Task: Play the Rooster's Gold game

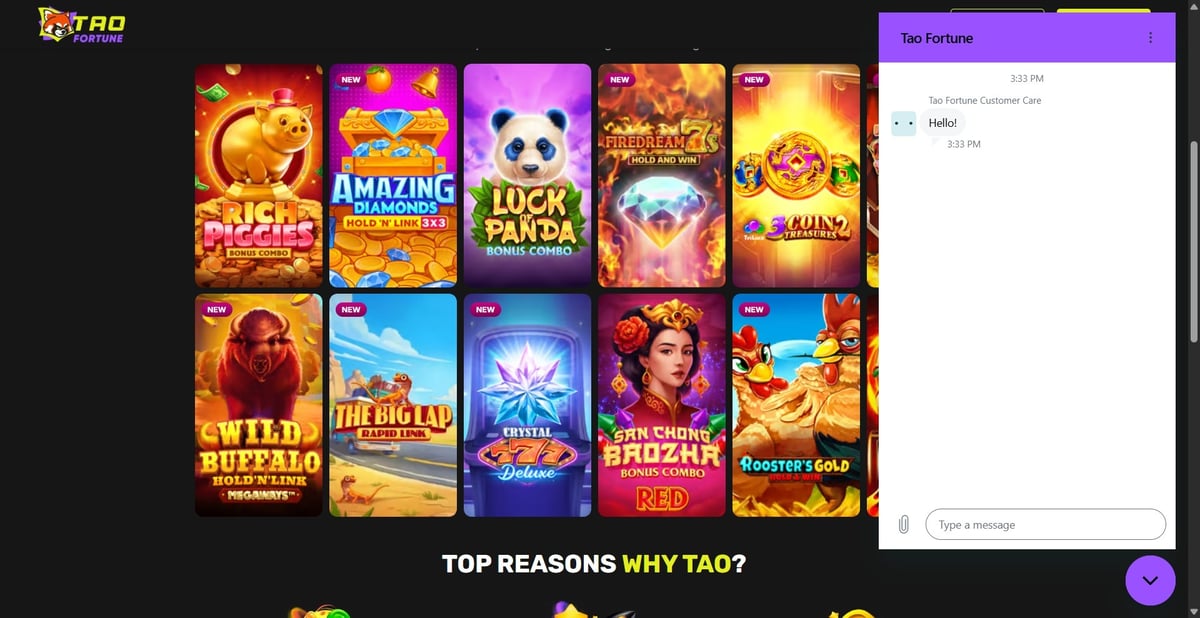Action: (796, 405)
